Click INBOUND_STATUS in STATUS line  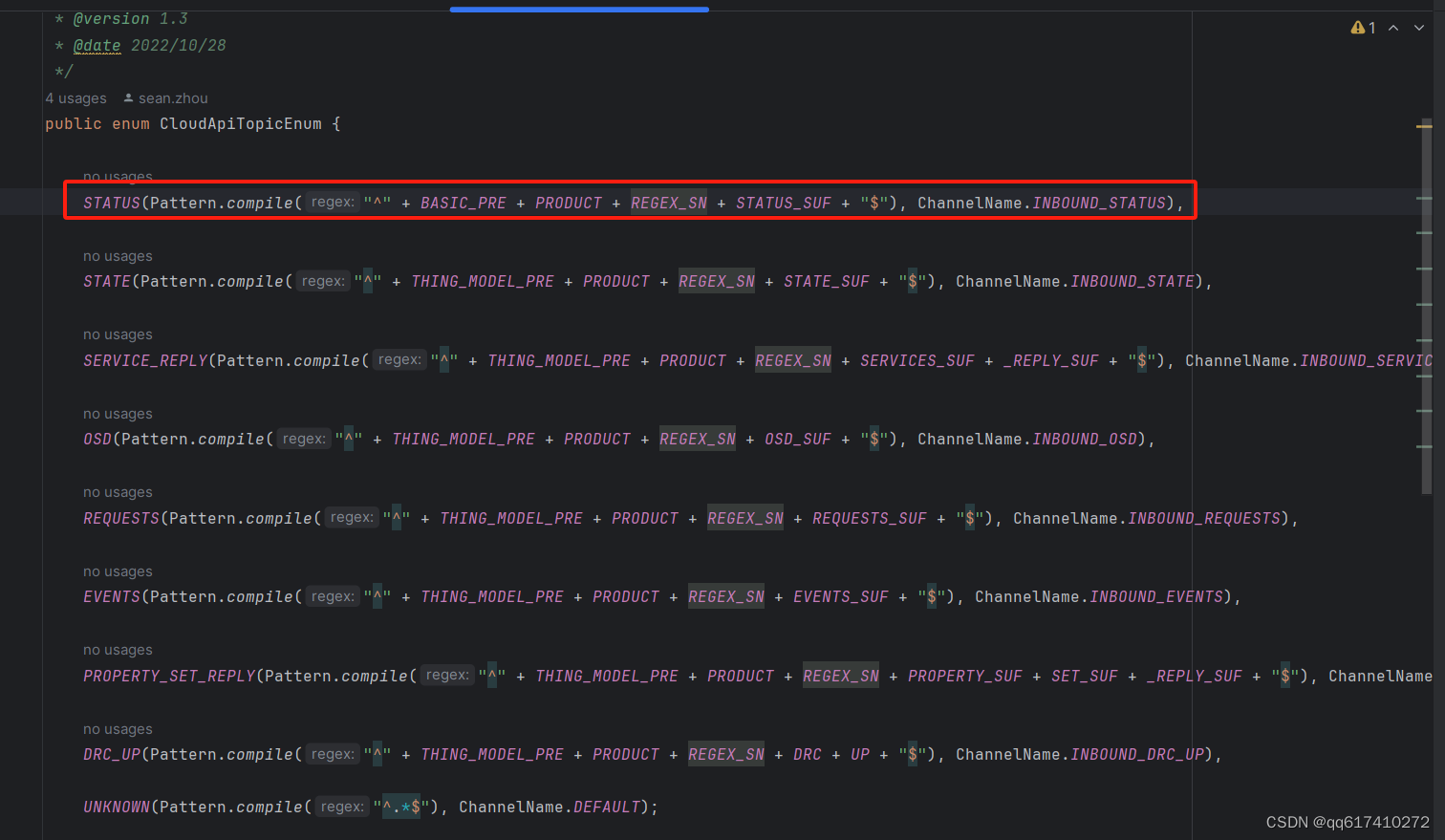click(x=1099, y=203)
